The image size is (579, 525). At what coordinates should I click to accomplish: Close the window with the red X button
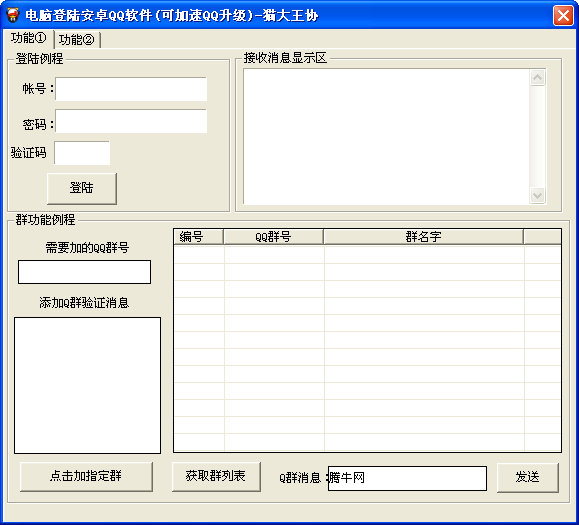[x=563, y=16]
